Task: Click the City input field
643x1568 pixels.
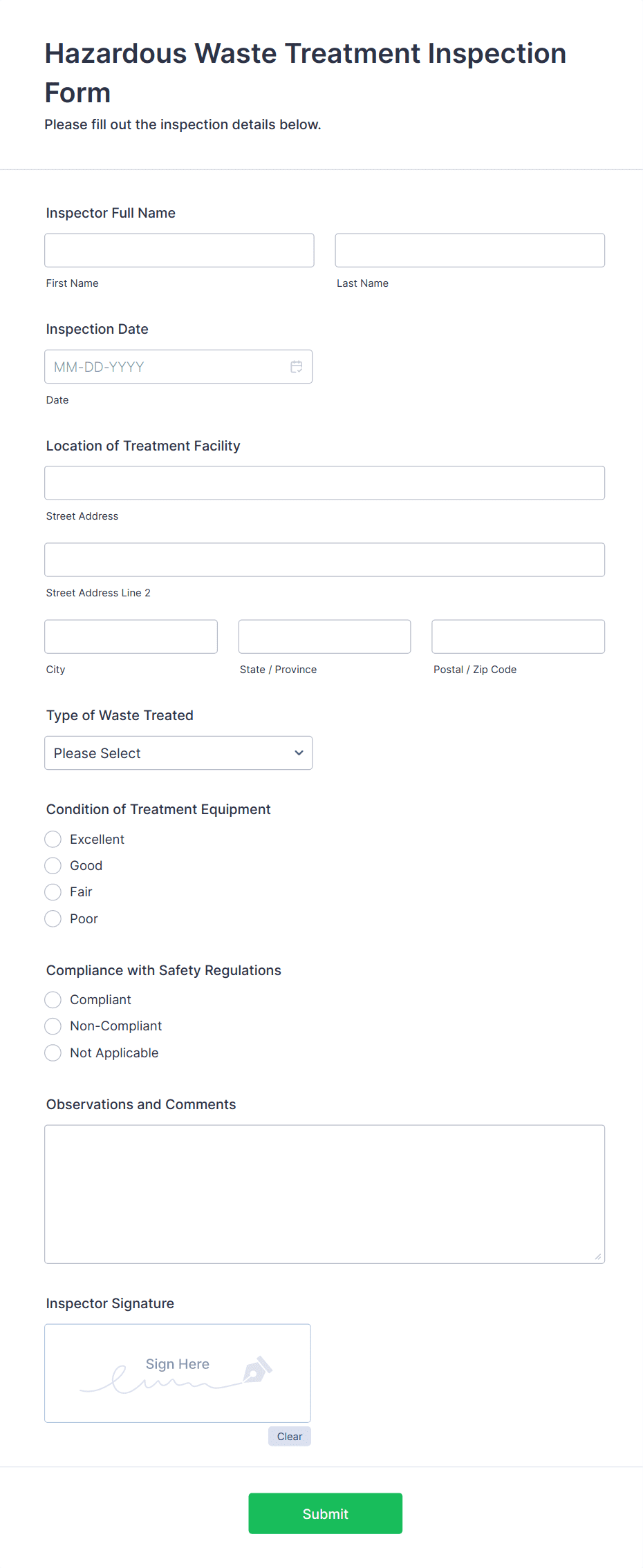Action: coord(131,636)
